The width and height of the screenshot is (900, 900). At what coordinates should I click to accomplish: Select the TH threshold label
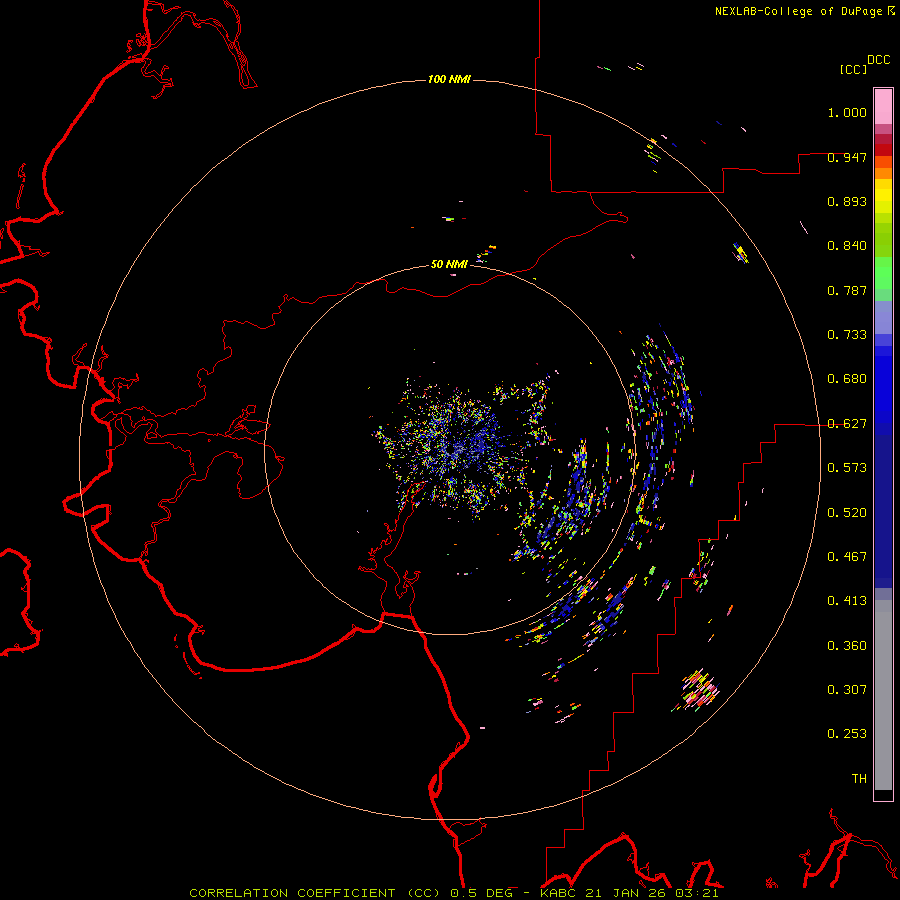[x=859, y=779]
